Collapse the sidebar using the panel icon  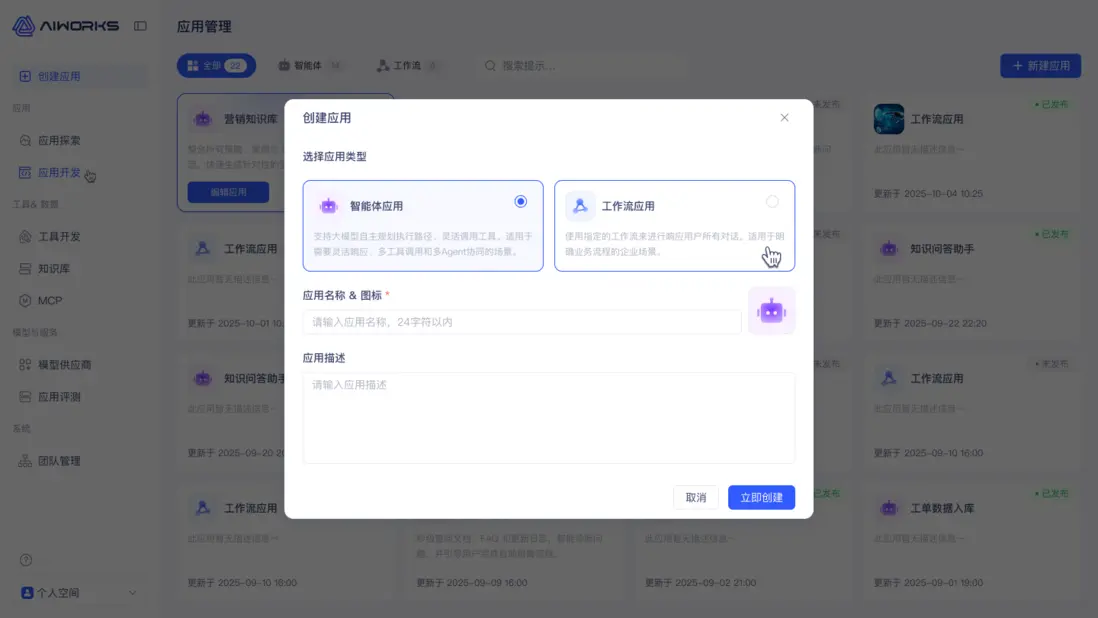141,27
